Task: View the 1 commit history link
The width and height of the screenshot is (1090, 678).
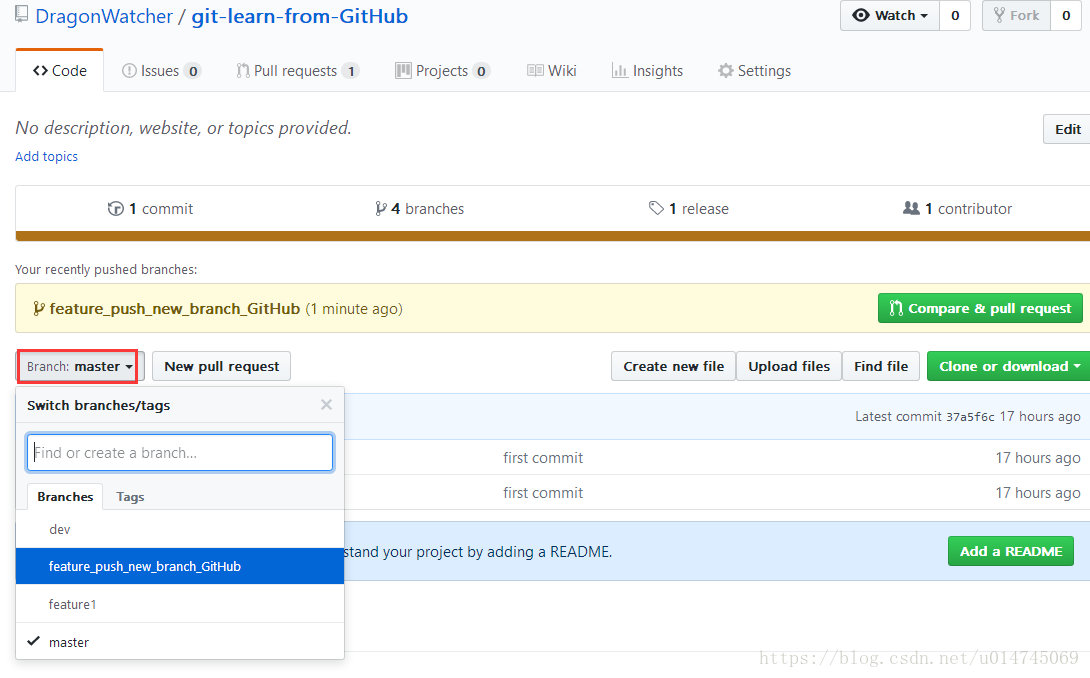Action: [150, 209]
